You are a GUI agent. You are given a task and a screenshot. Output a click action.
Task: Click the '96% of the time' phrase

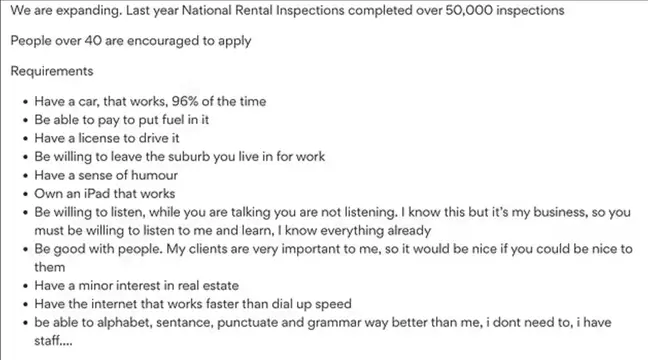point(219,101)
